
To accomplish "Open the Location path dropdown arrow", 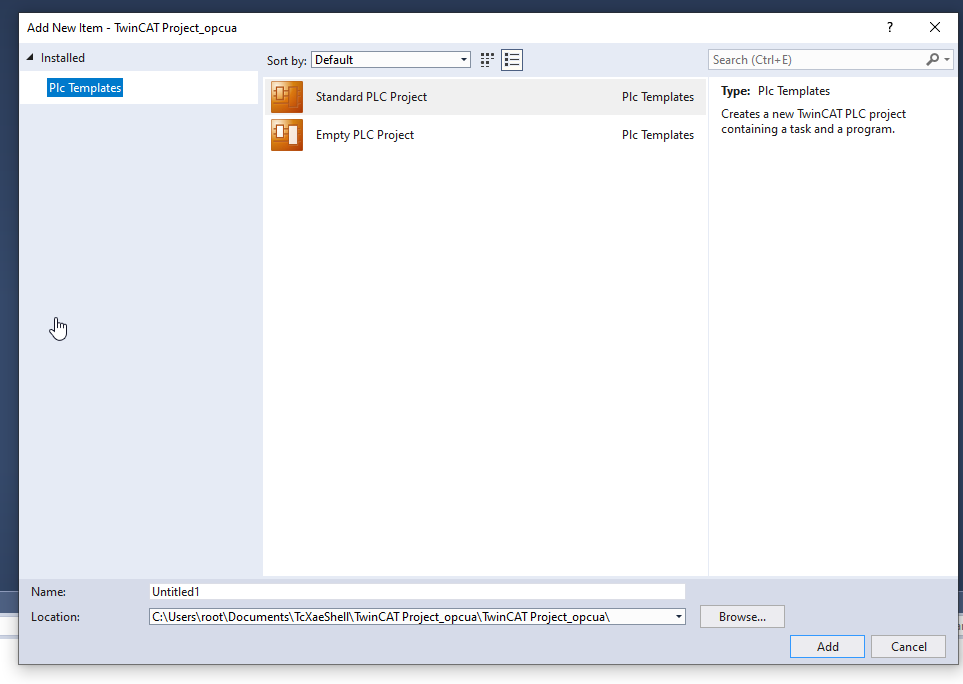I will pyautogui.click(x=678, y=616).
